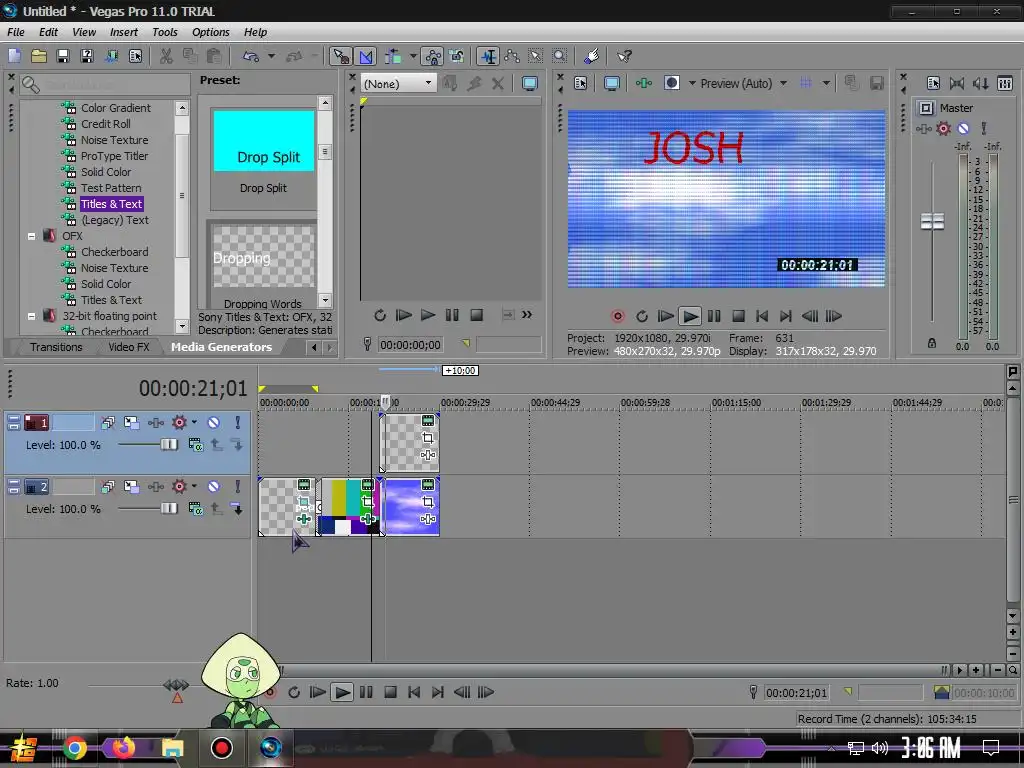
Task: Click the What's This help icon
Action: point(624,56)
